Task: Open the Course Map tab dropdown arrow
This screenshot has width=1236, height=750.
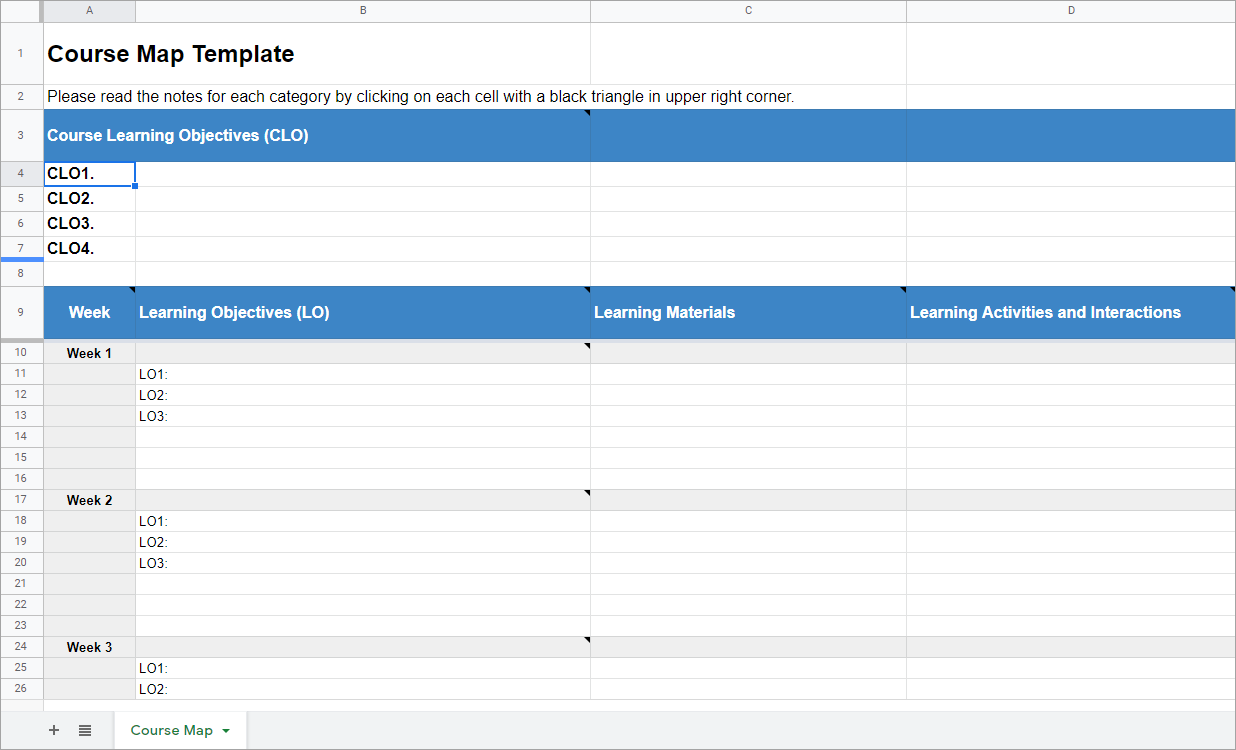Action: pos(226,731)
